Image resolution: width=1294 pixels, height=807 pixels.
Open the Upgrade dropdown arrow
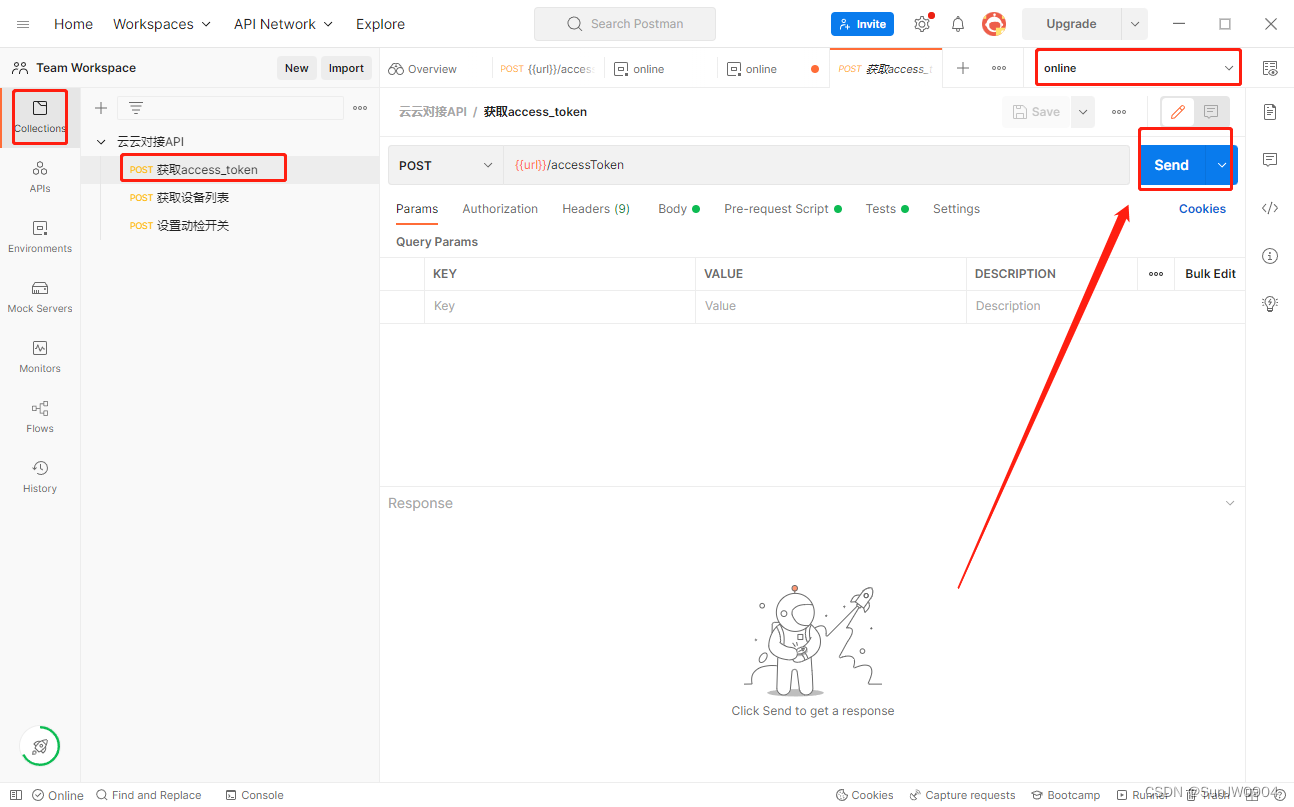(1135, 24)
